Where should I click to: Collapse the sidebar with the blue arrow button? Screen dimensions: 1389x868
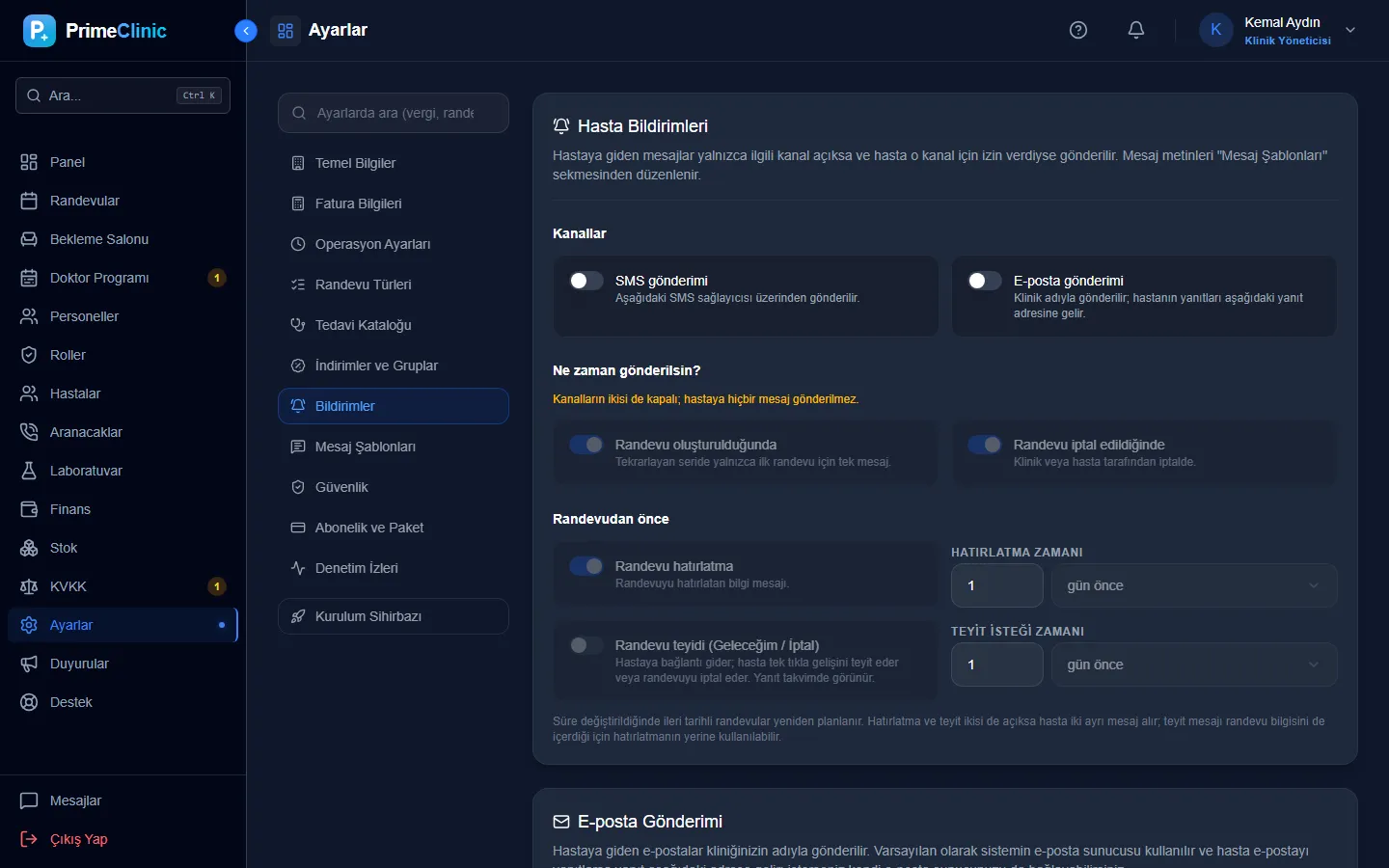click(x=246, y=31)
